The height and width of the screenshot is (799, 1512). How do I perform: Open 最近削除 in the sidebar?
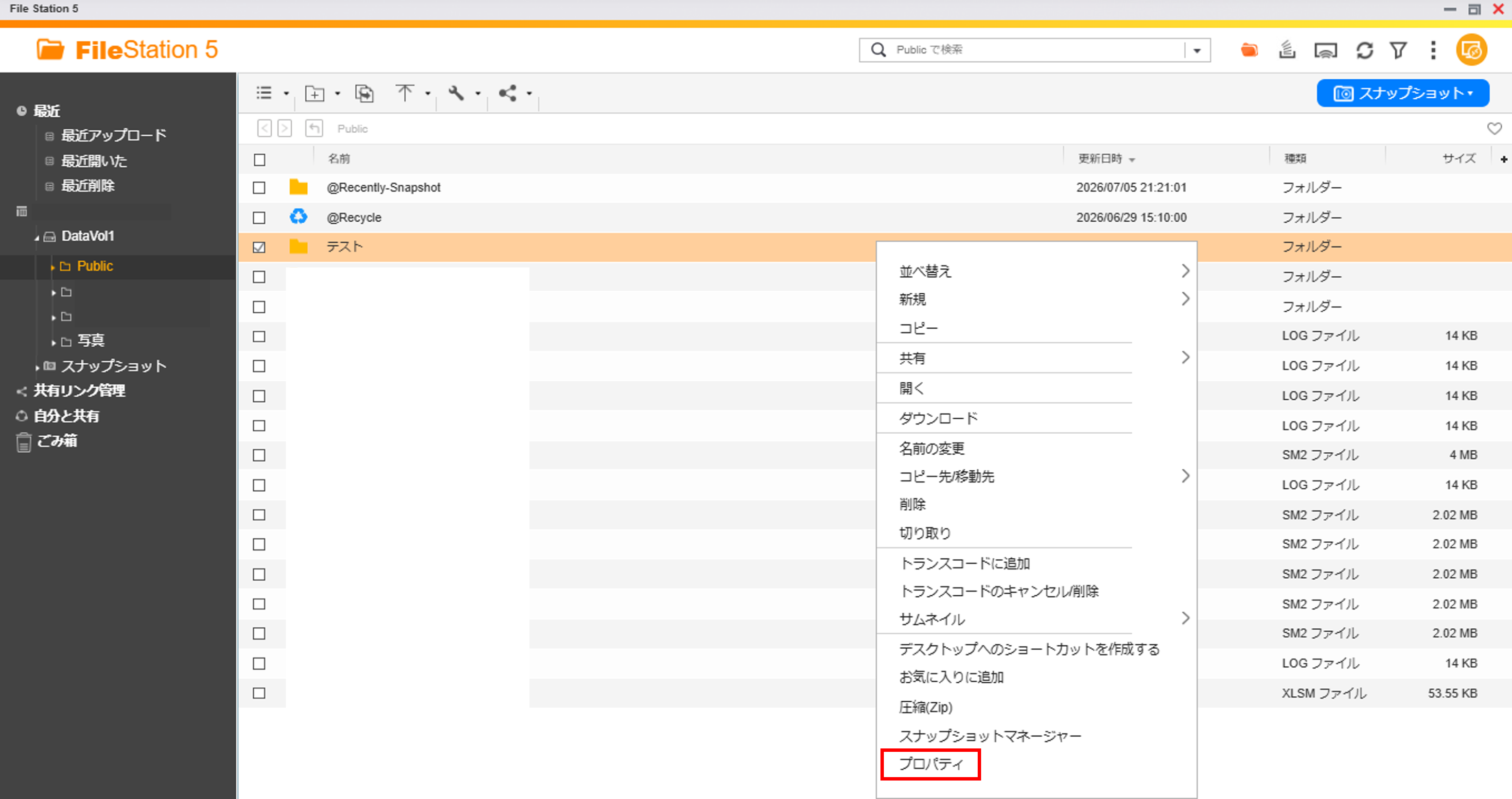88,186
